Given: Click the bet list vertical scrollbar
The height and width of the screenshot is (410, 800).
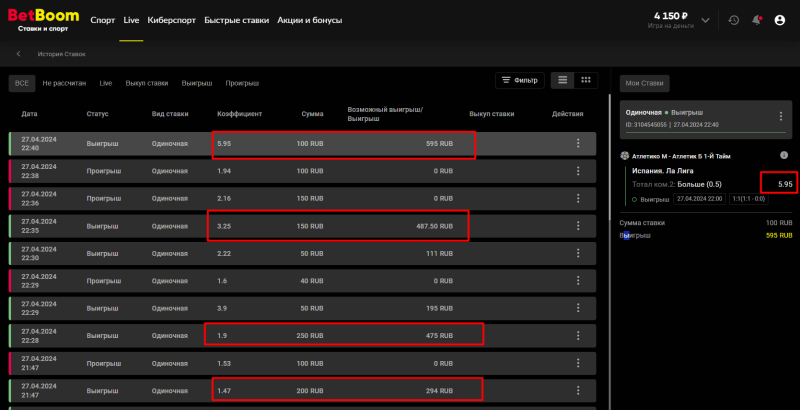Looking at the screenshot, I should coord(604,250).
